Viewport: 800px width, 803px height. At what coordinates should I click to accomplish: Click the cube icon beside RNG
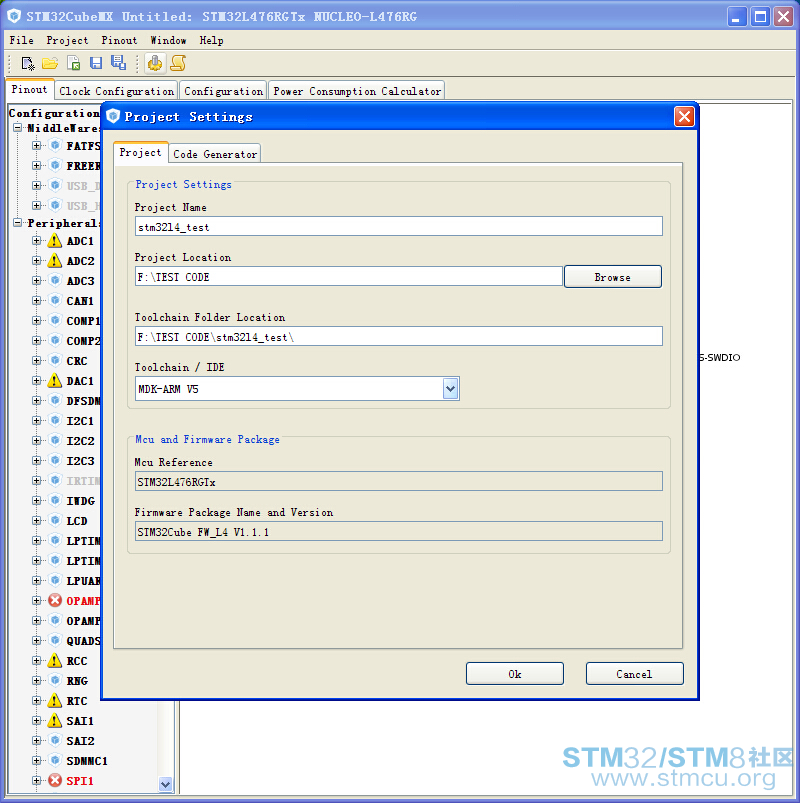[55, 680]
